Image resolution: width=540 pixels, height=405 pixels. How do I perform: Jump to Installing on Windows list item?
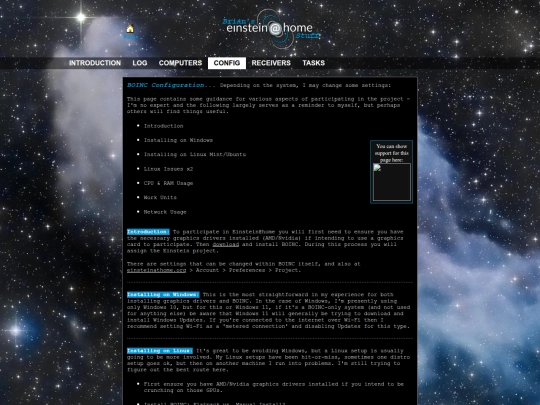[x=178, y=140]
